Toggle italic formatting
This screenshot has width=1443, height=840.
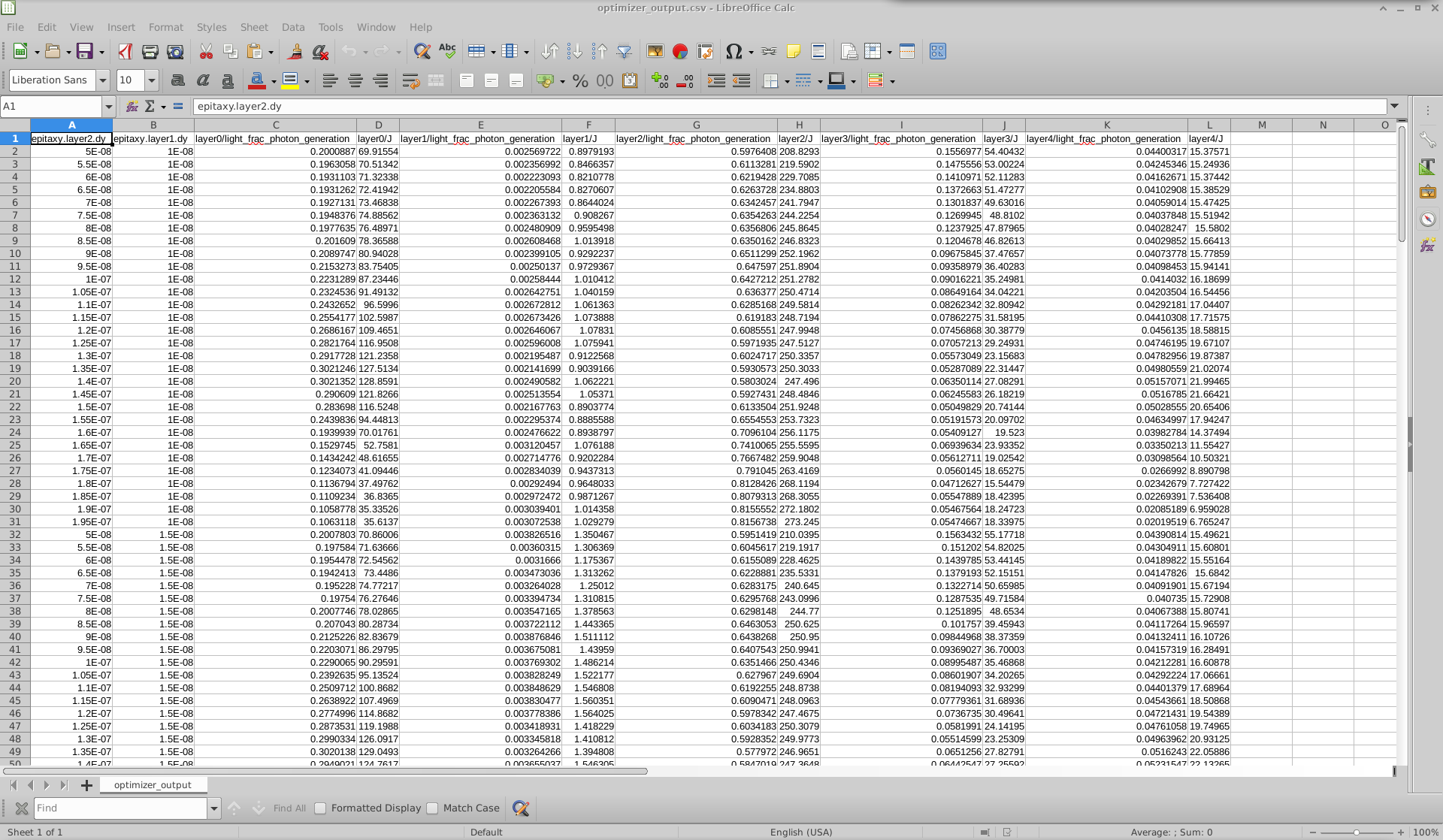(203, 80)
